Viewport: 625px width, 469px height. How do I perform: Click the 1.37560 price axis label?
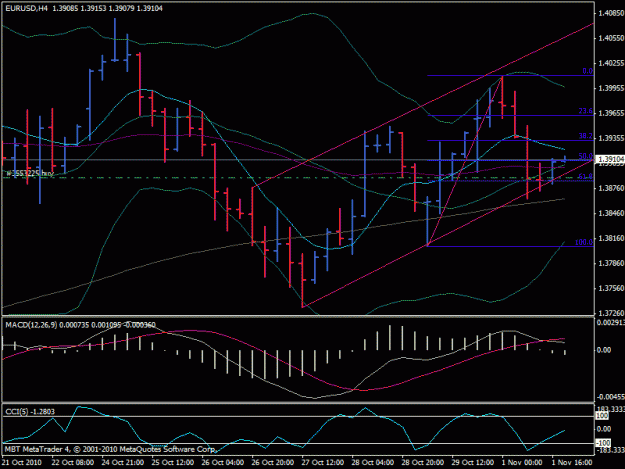click(611, 288)
